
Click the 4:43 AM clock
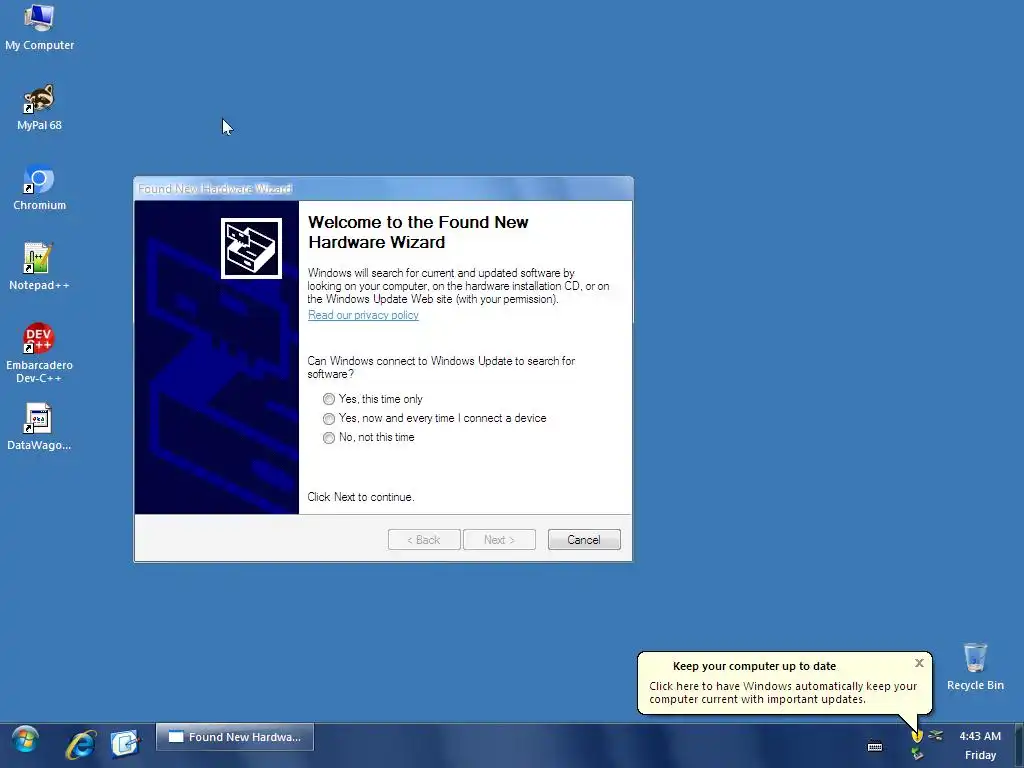[x=980, y=736]
